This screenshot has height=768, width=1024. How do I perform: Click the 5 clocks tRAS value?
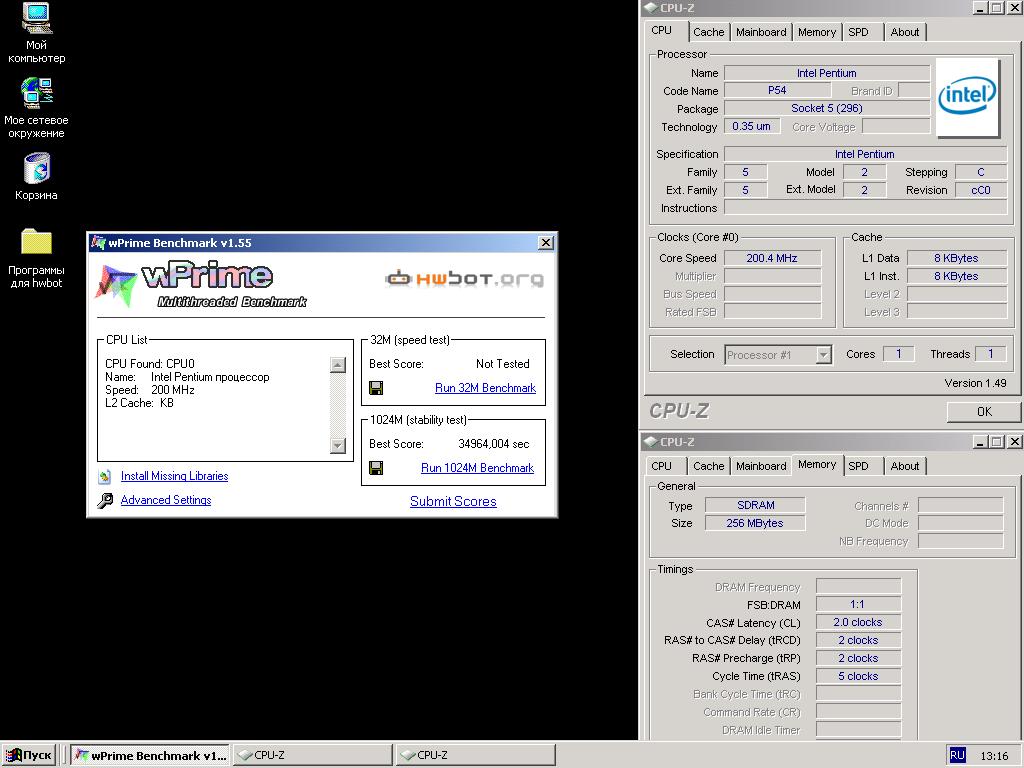click(x=858, y=677)
